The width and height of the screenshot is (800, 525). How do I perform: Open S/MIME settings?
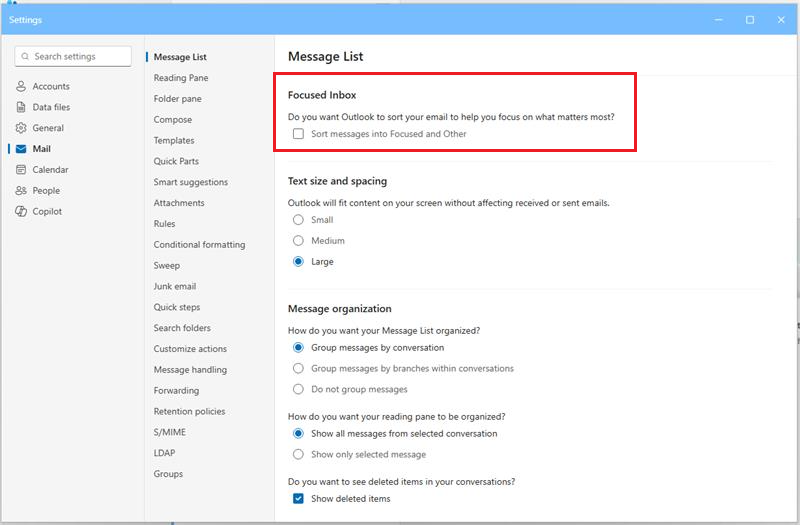tap(170, 432)
